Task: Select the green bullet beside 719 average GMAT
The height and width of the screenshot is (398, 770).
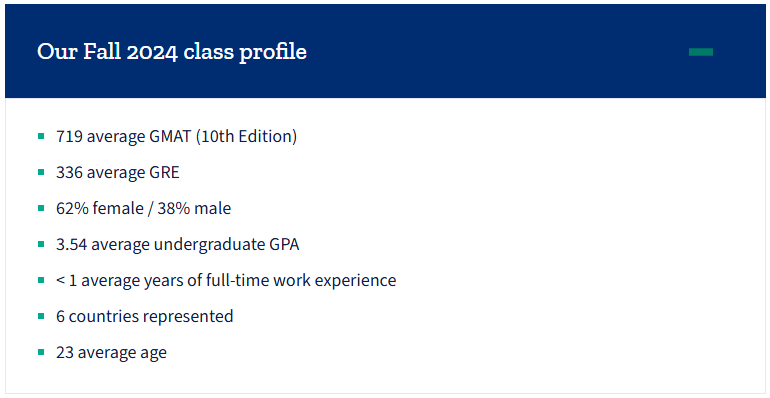Action: 41,136
